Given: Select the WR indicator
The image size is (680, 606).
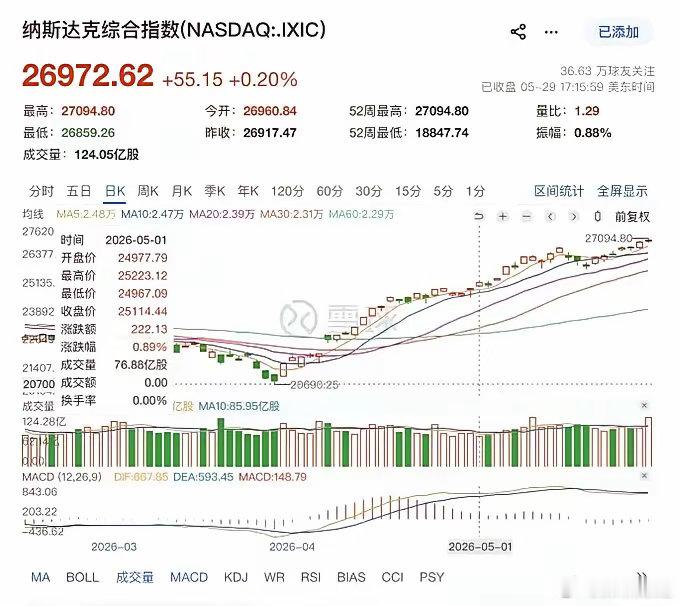Looking at the screenshot, I should coord(274,577).
